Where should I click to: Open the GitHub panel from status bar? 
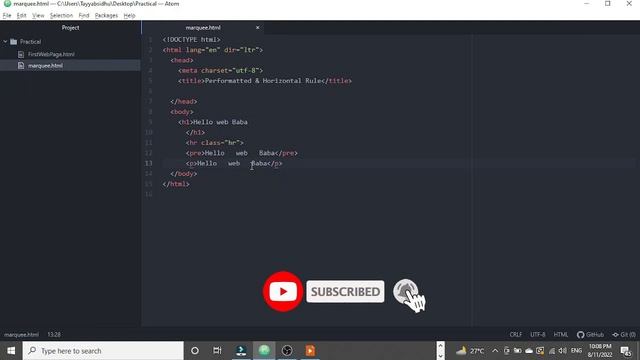tap(590, 334)
